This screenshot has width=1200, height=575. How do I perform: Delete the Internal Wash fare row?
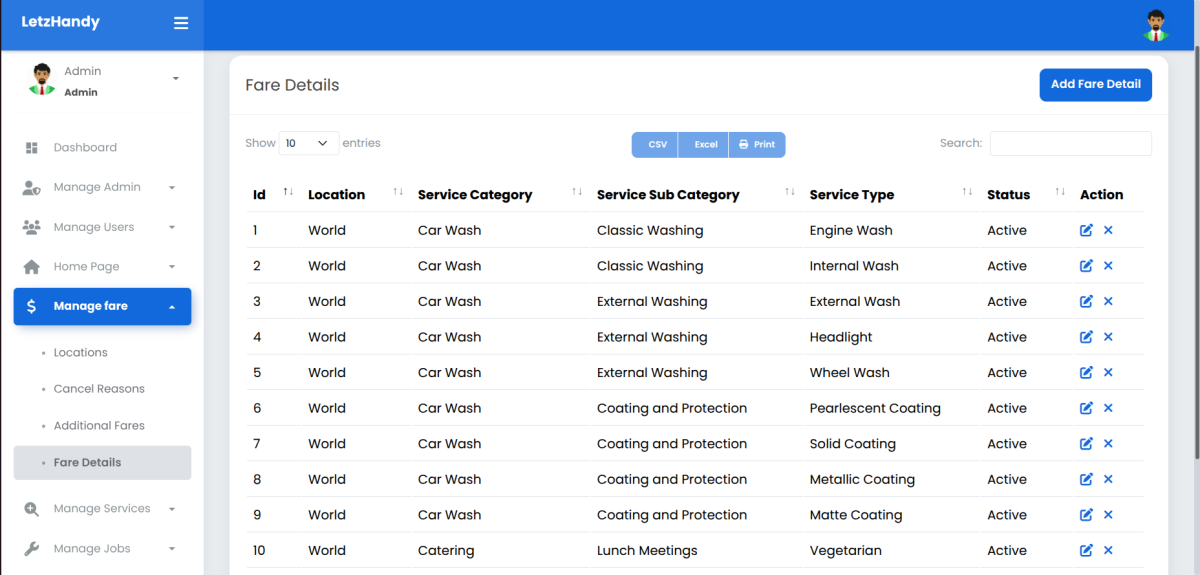click(1108, 266)
